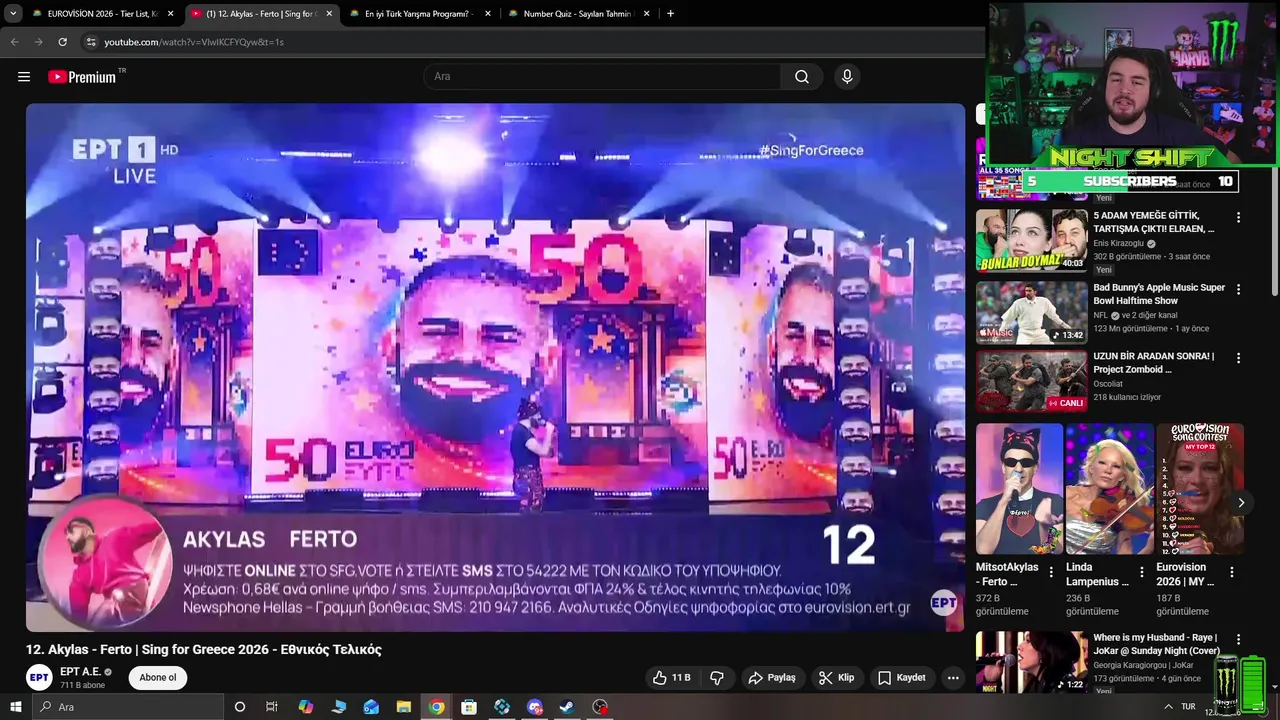Open Microsoft Store on taskbar
The image size is (1280, 720).
[469, 707]
